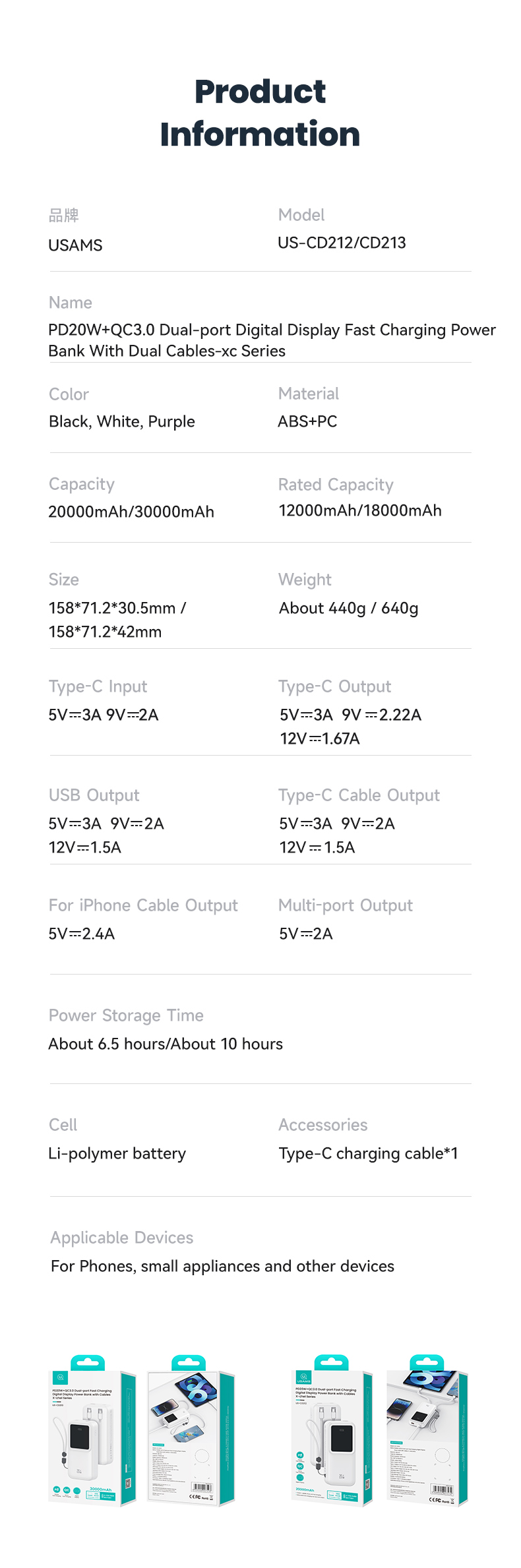Viewport: 521px width, 1568px height.
Task: Click the USB Output label
Action: click(94, 795)
